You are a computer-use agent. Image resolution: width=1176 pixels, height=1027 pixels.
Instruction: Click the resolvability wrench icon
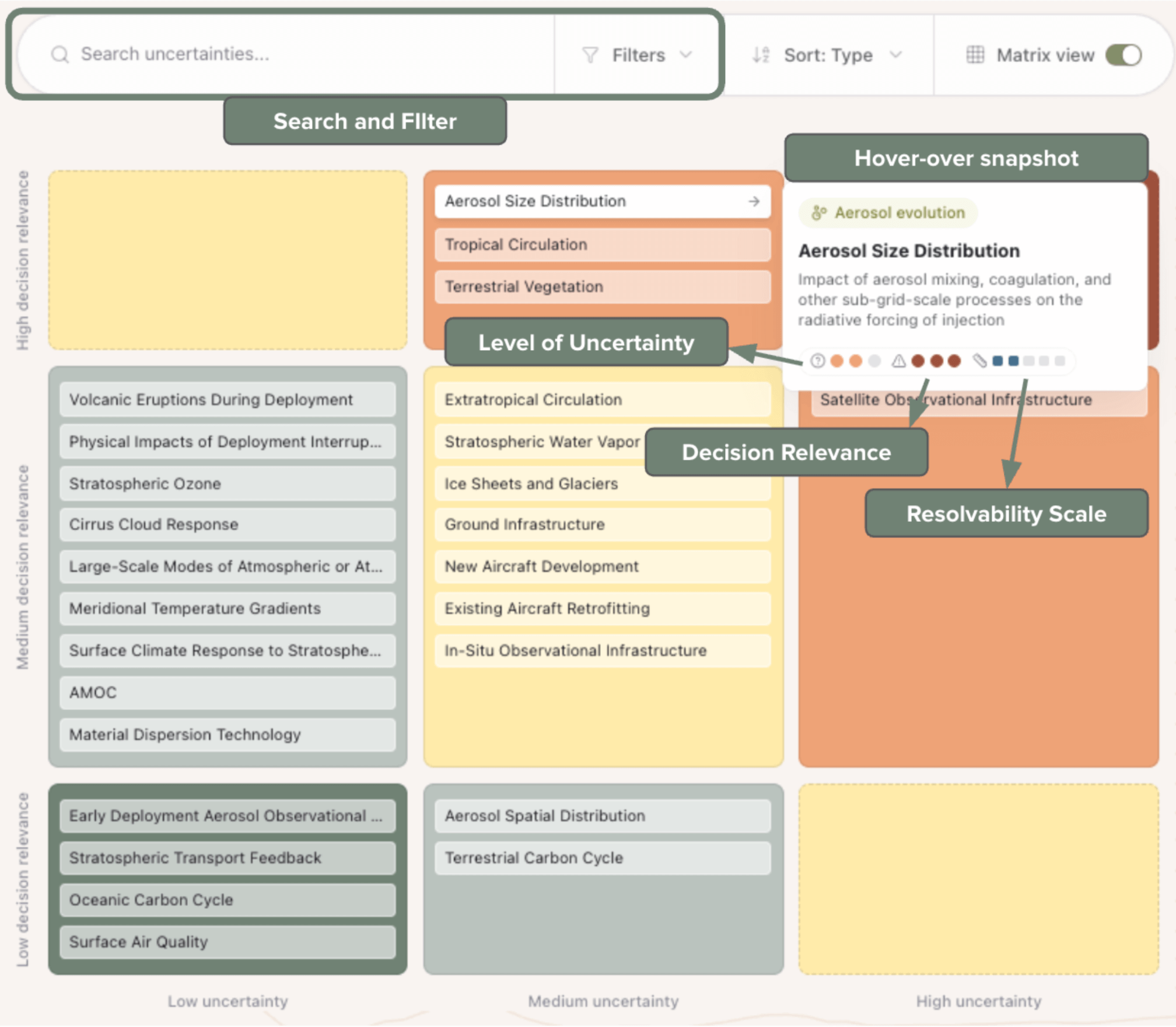pyautogui.click(x=979, y=361)
